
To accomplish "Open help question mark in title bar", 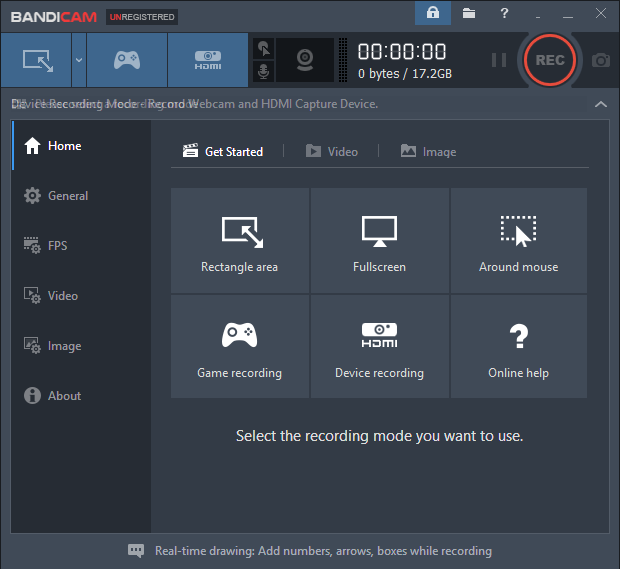I will pos(504,13).
